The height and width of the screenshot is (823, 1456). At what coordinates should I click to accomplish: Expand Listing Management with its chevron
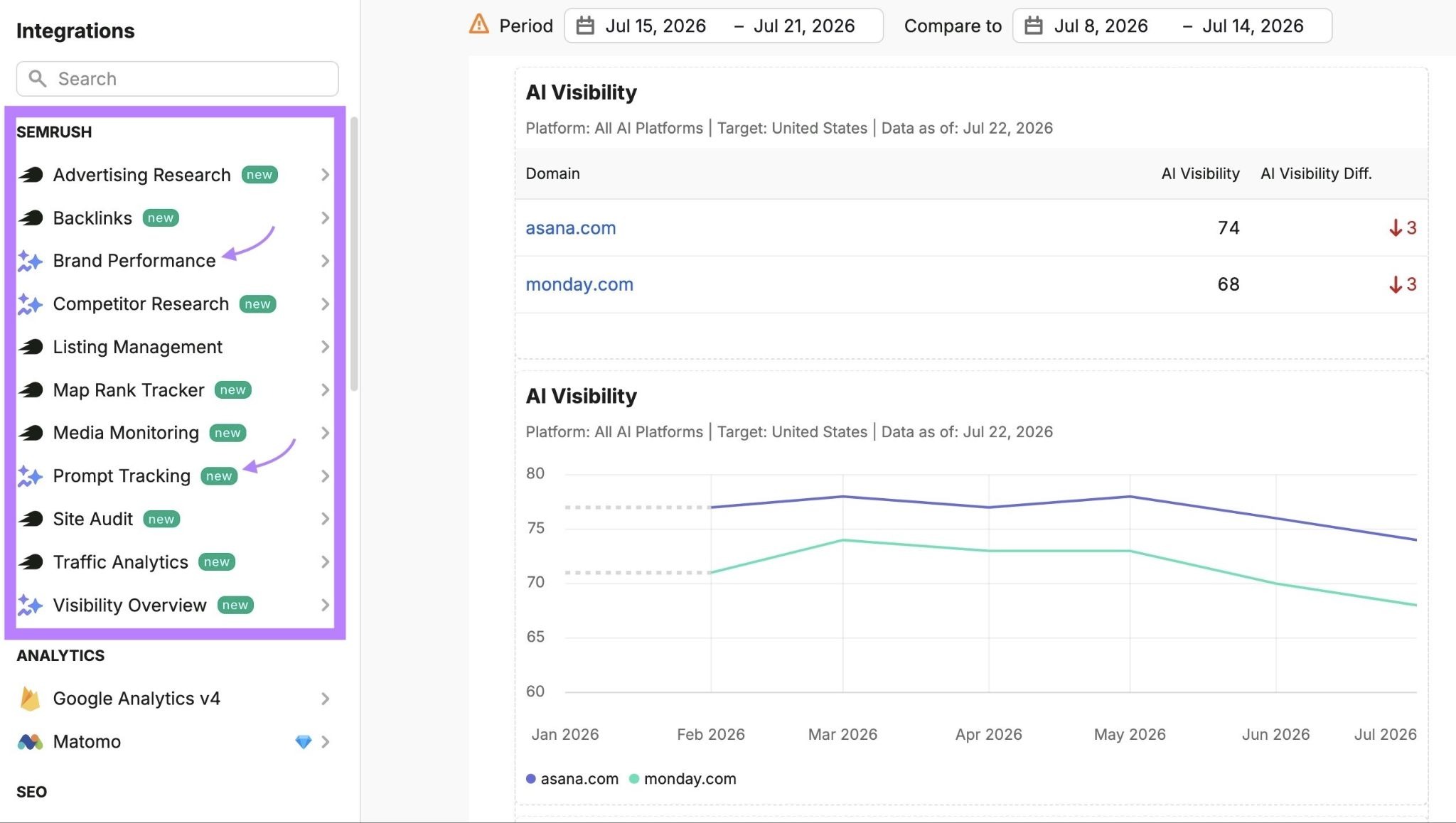(325, 347)
